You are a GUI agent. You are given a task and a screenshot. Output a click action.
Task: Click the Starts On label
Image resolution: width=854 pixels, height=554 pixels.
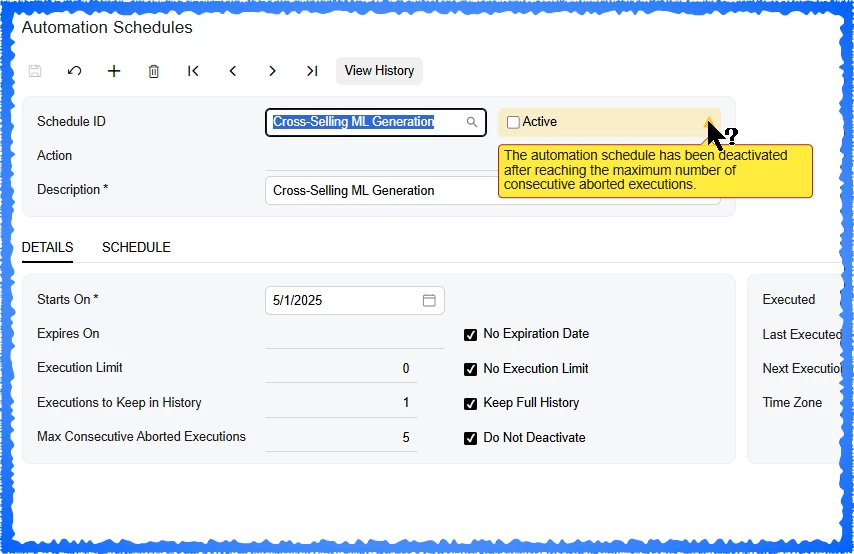pyautogui.click(x=68, y=300)
